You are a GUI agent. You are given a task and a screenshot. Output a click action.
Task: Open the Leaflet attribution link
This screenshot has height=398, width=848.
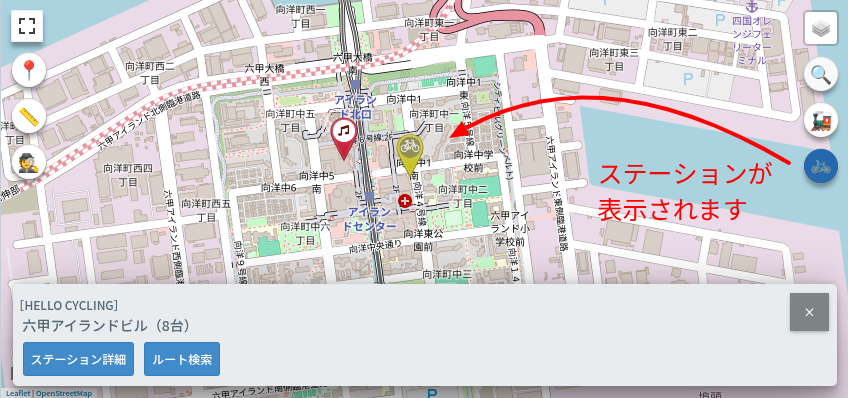[x=18, y=394]
